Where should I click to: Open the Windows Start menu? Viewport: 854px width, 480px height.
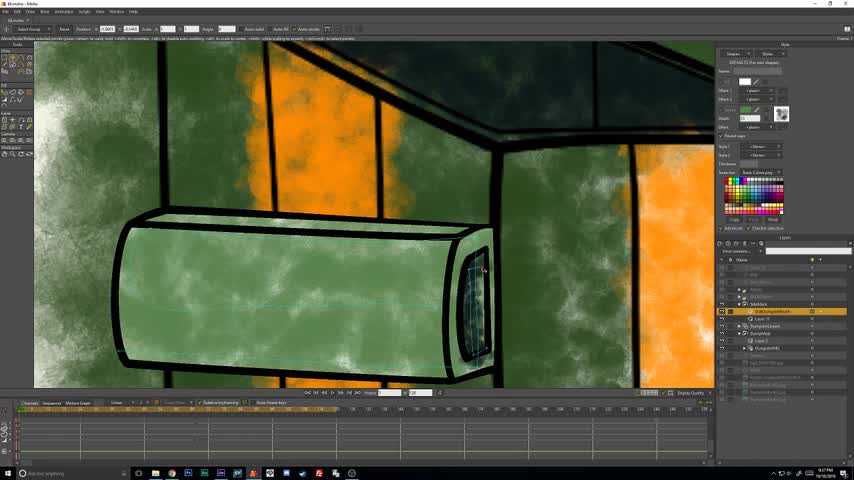(8, 473)
